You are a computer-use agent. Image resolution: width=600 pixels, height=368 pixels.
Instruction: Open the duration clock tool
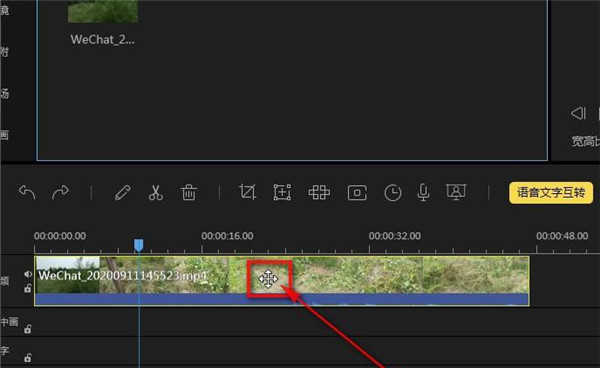(x=393, y=193)
